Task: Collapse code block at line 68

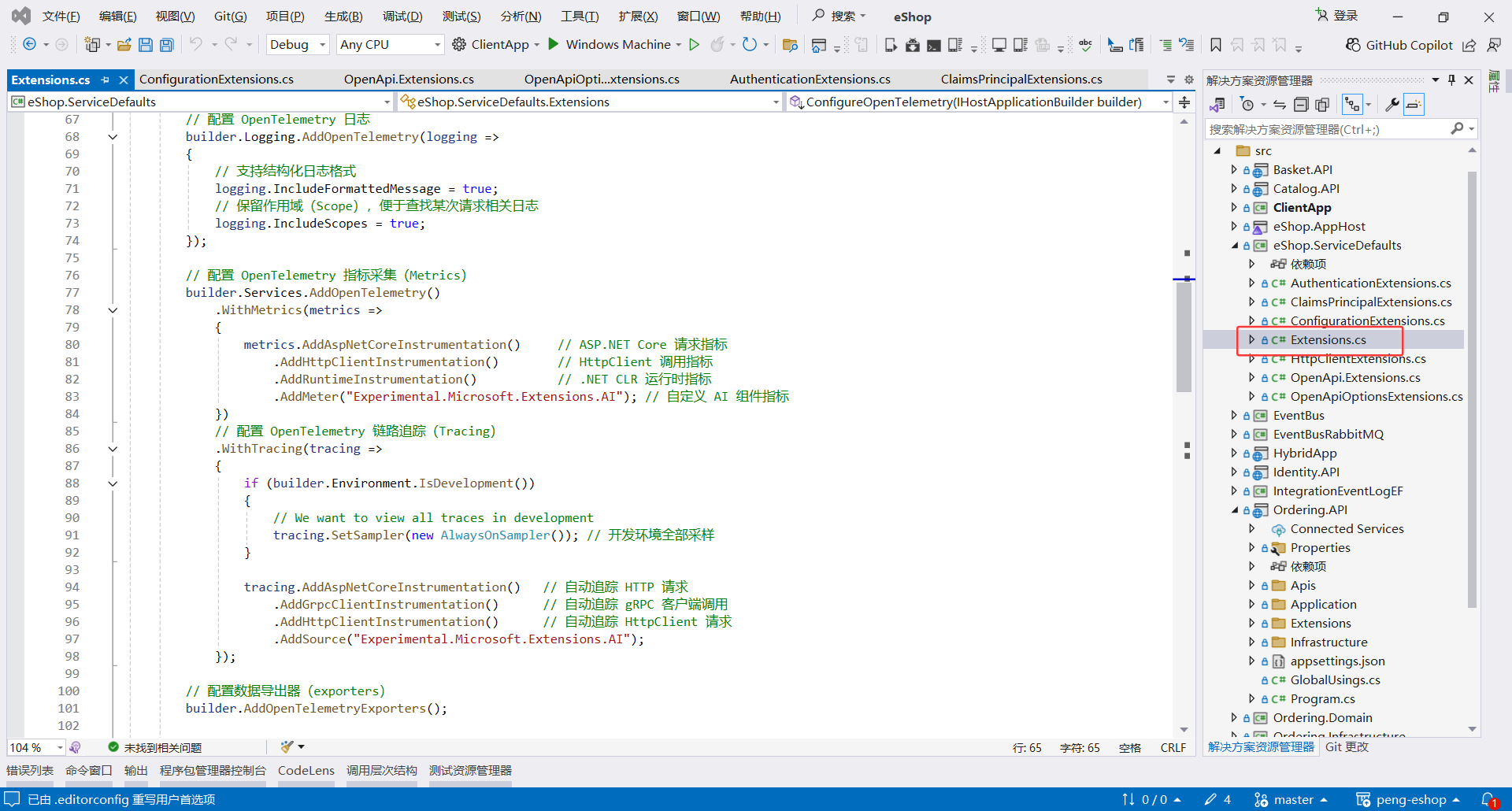Action: 113,137
